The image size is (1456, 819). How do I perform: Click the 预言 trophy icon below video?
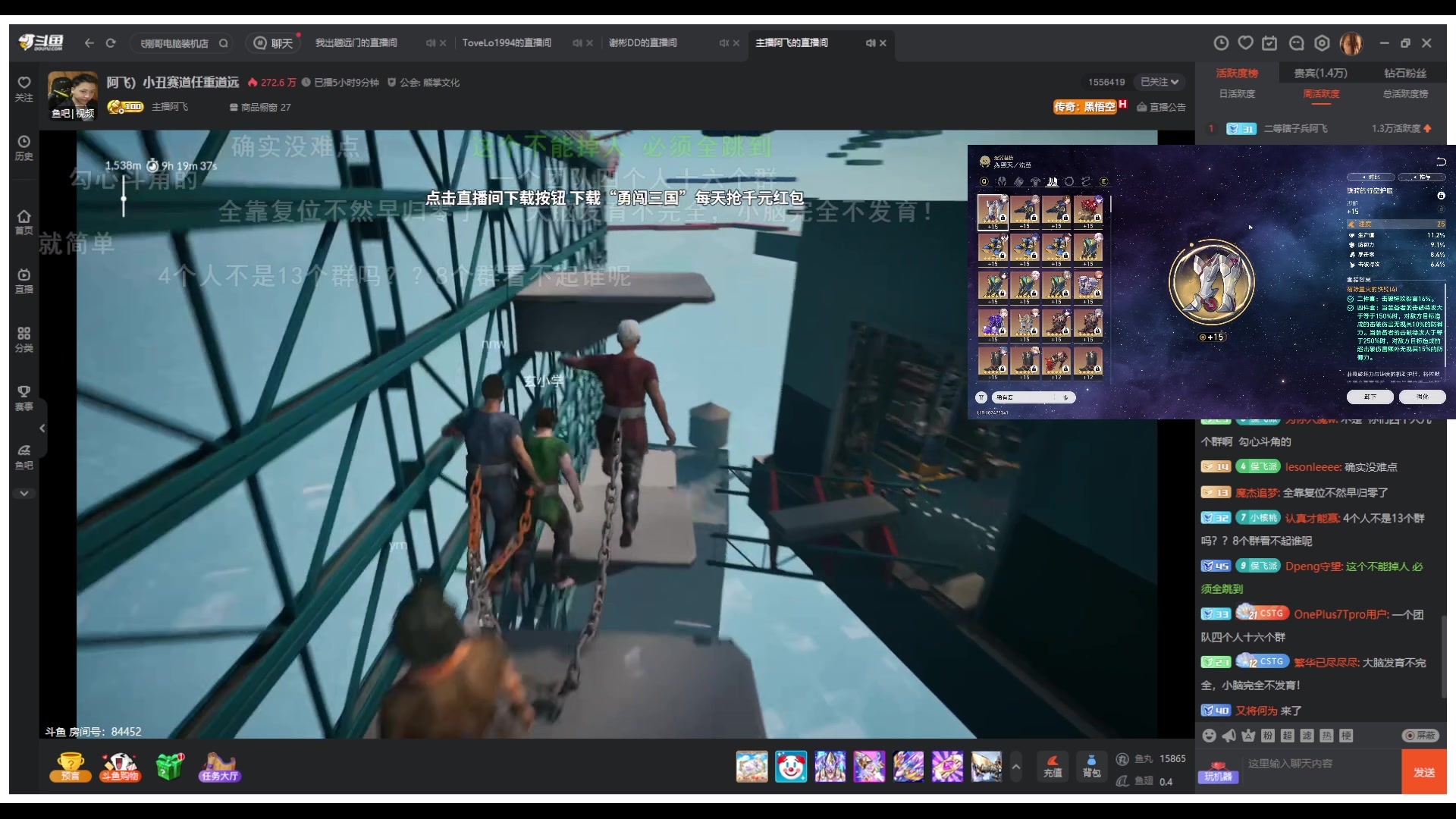point(71,767)
